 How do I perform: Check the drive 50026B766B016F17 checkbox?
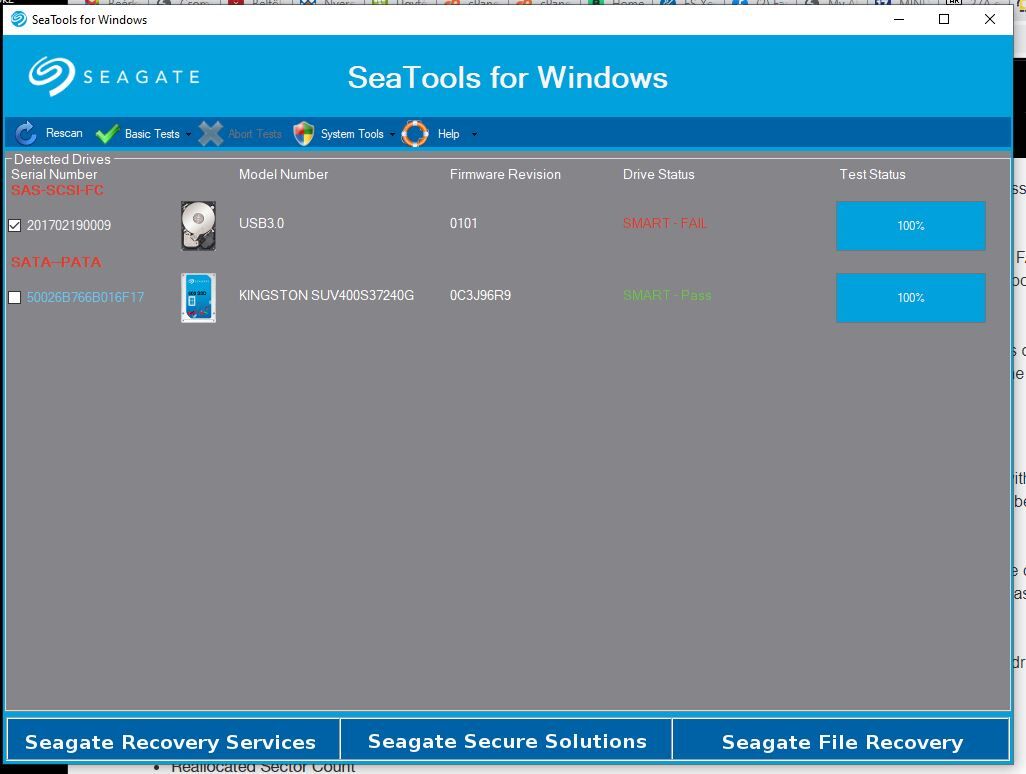click(x=14, y=298)
